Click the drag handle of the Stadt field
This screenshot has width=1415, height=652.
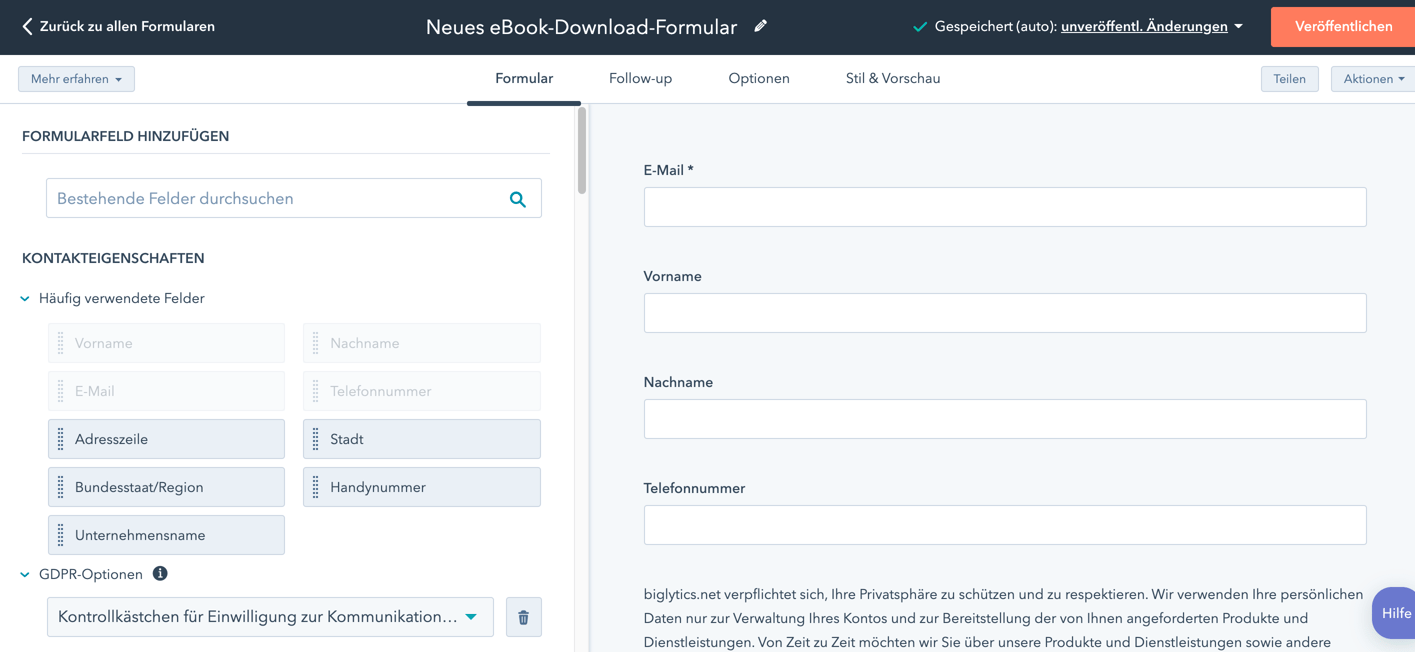point(315,439)
